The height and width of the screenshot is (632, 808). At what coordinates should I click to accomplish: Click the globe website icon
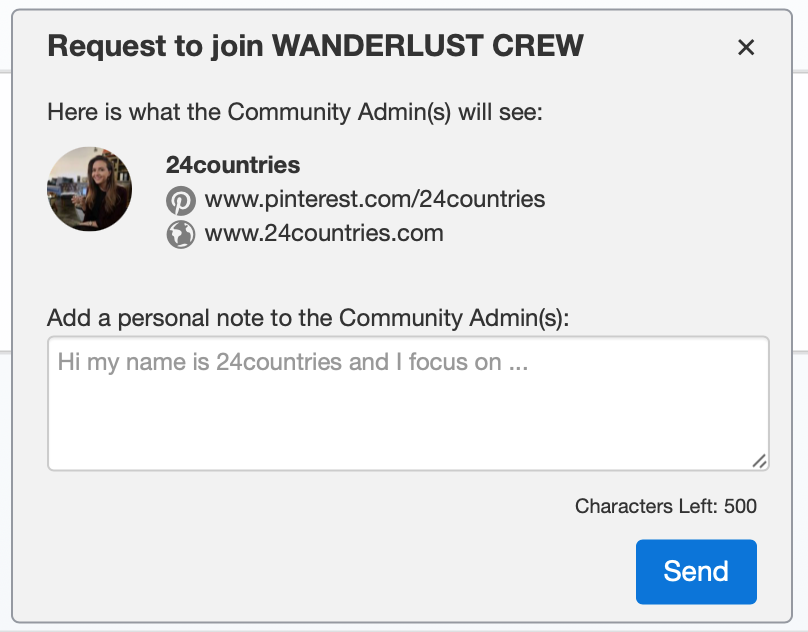180,234
